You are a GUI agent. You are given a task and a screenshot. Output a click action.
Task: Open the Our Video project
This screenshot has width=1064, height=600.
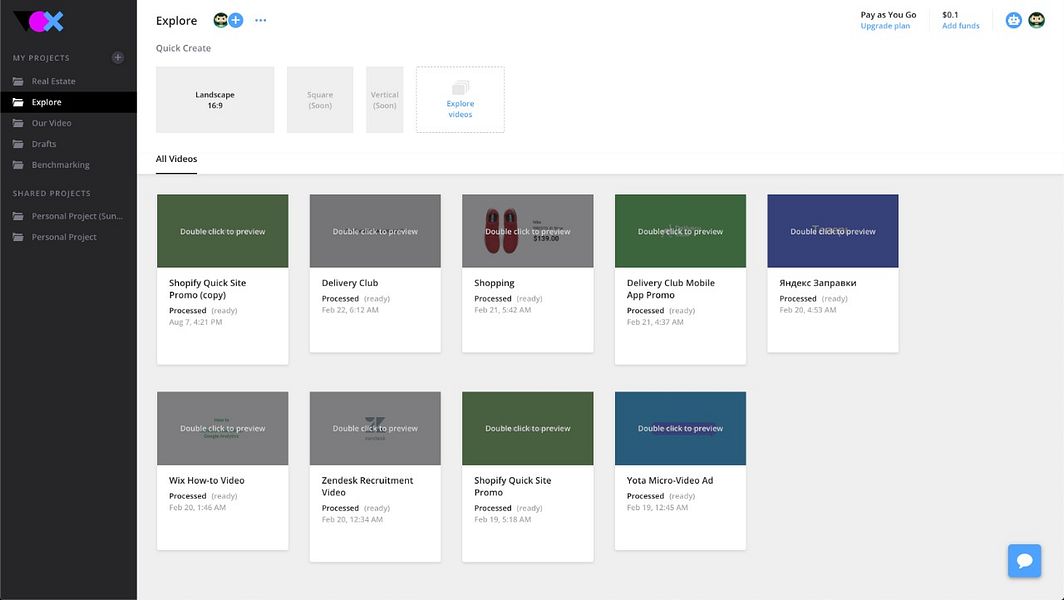68,124
